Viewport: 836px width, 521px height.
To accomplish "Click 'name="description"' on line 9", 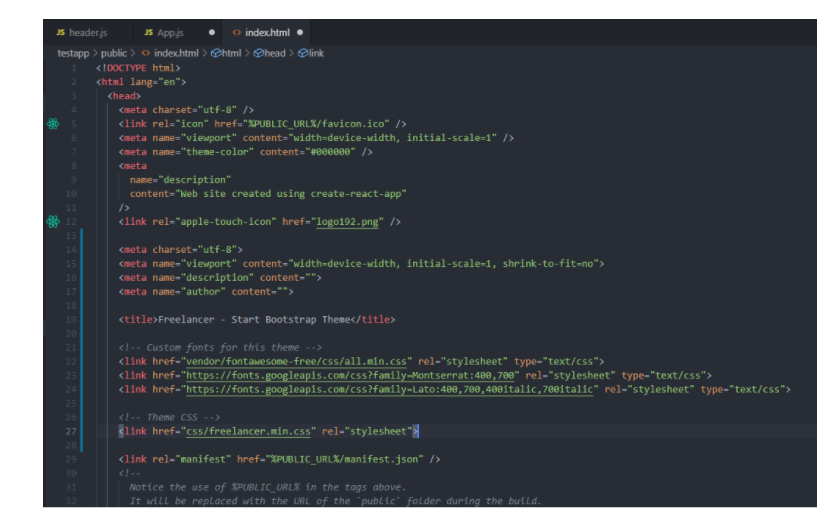I will (x=180, y=180).
